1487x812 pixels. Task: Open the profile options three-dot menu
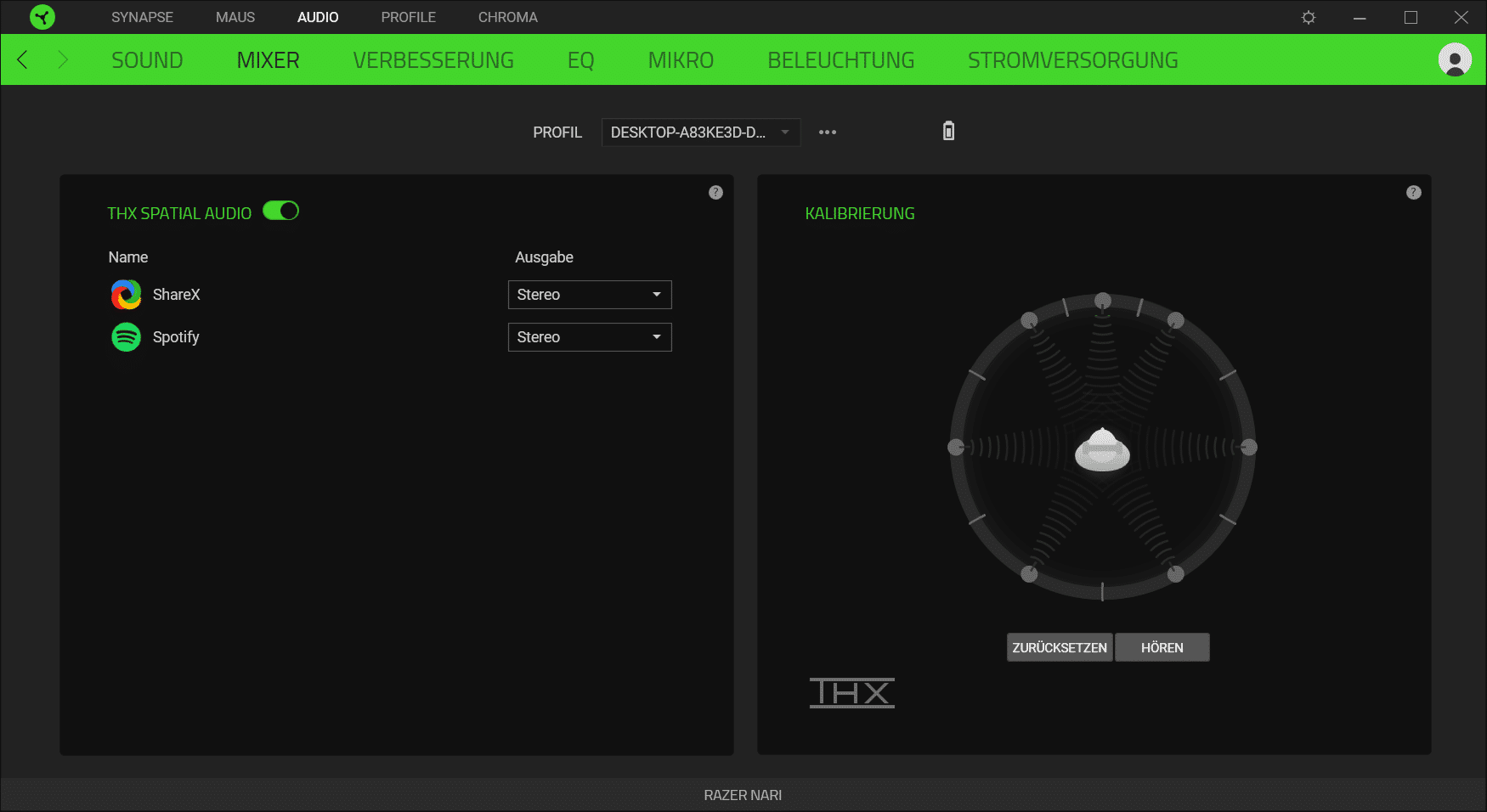[827, 133]
